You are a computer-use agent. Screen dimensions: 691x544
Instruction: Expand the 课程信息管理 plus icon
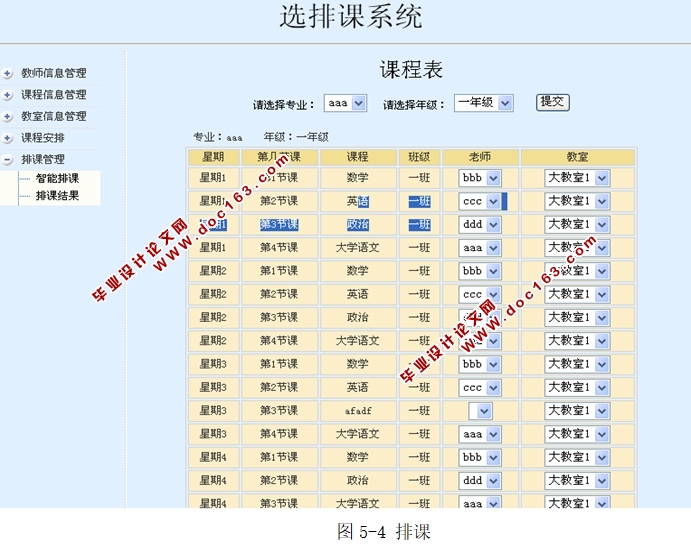[7, 95]
